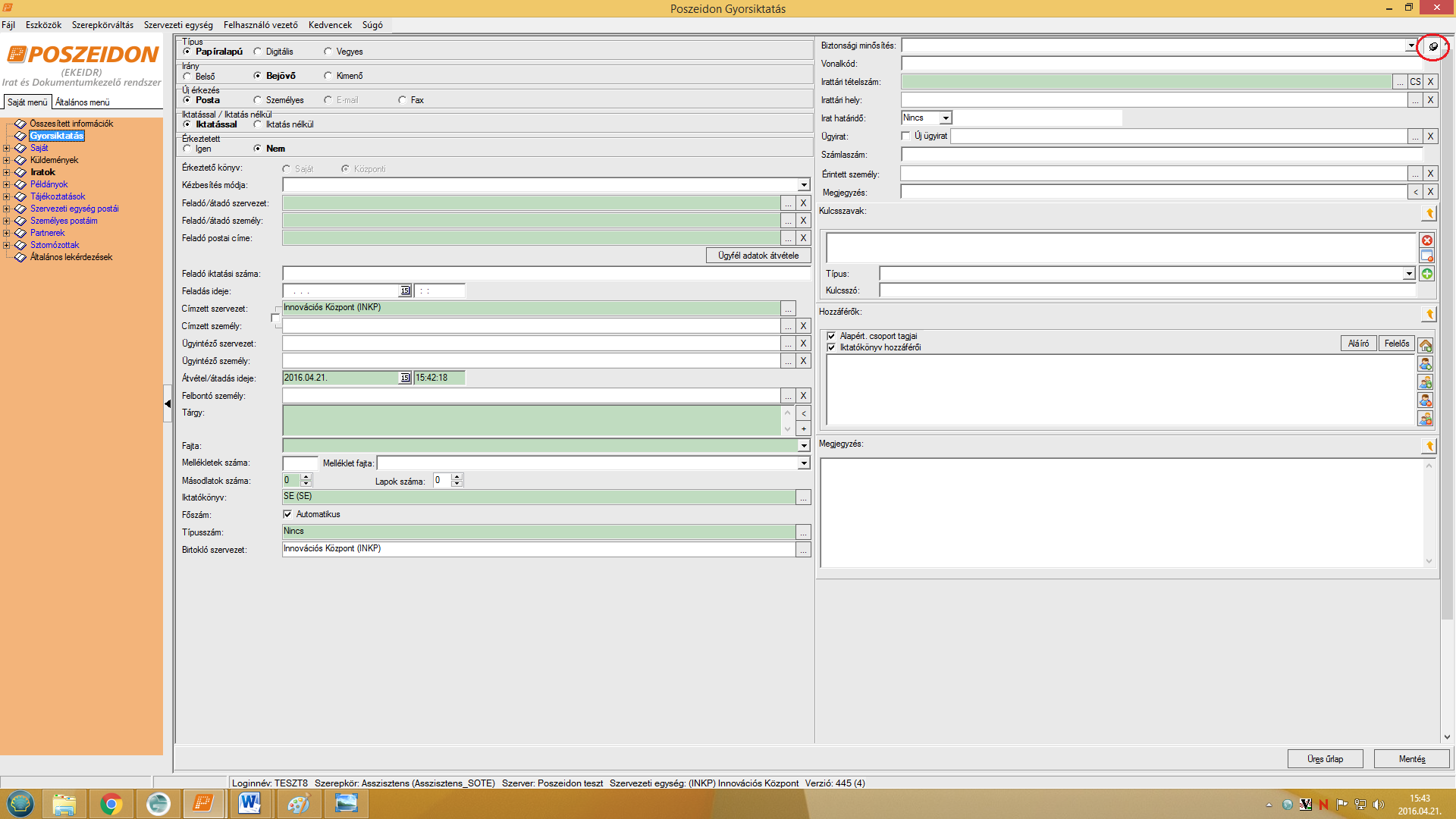Open Paint from taskbar
This screenshot has height=819, width=1456.
[298, 803]
